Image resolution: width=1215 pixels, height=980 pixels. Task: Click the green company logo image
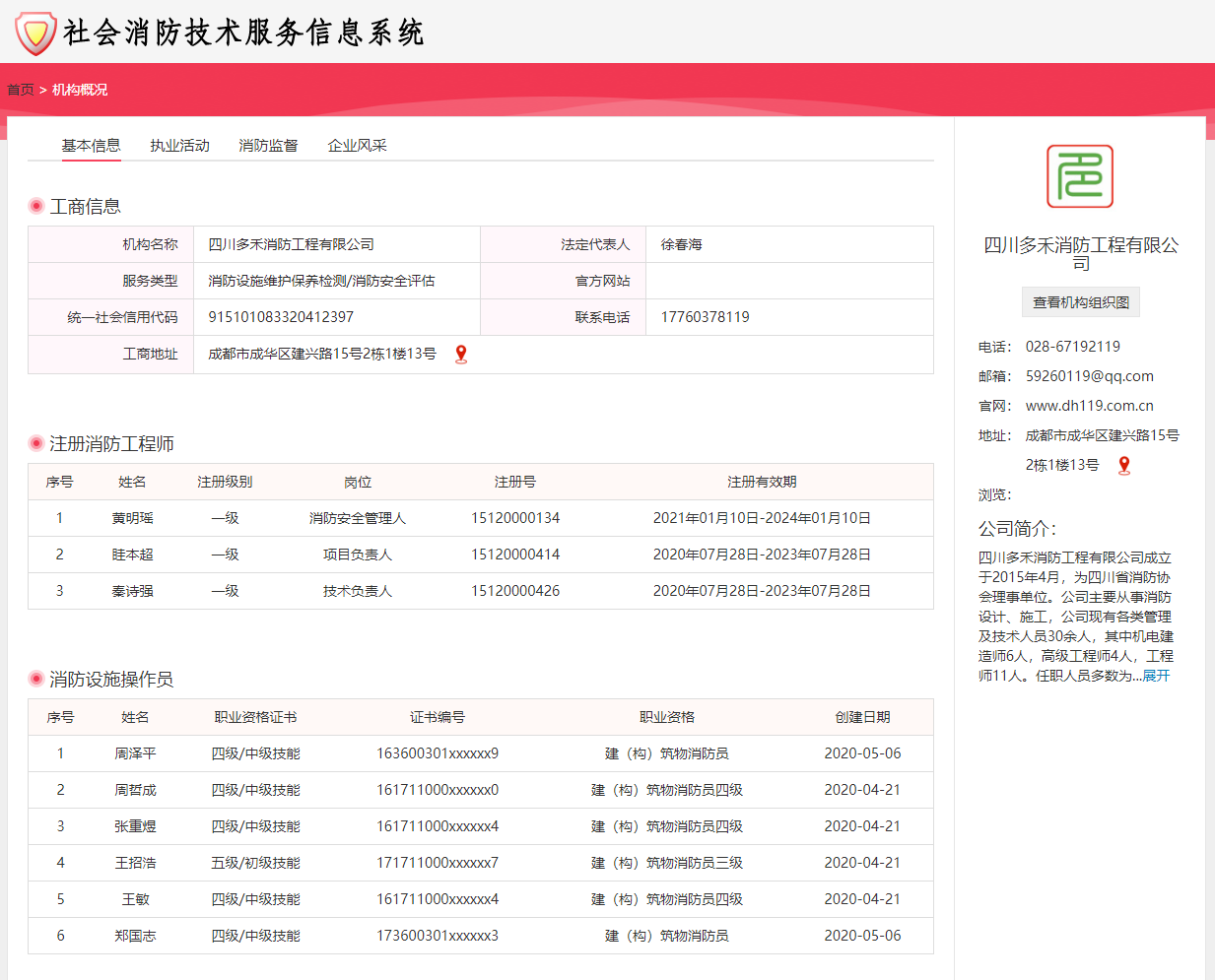pos(1080,176)
